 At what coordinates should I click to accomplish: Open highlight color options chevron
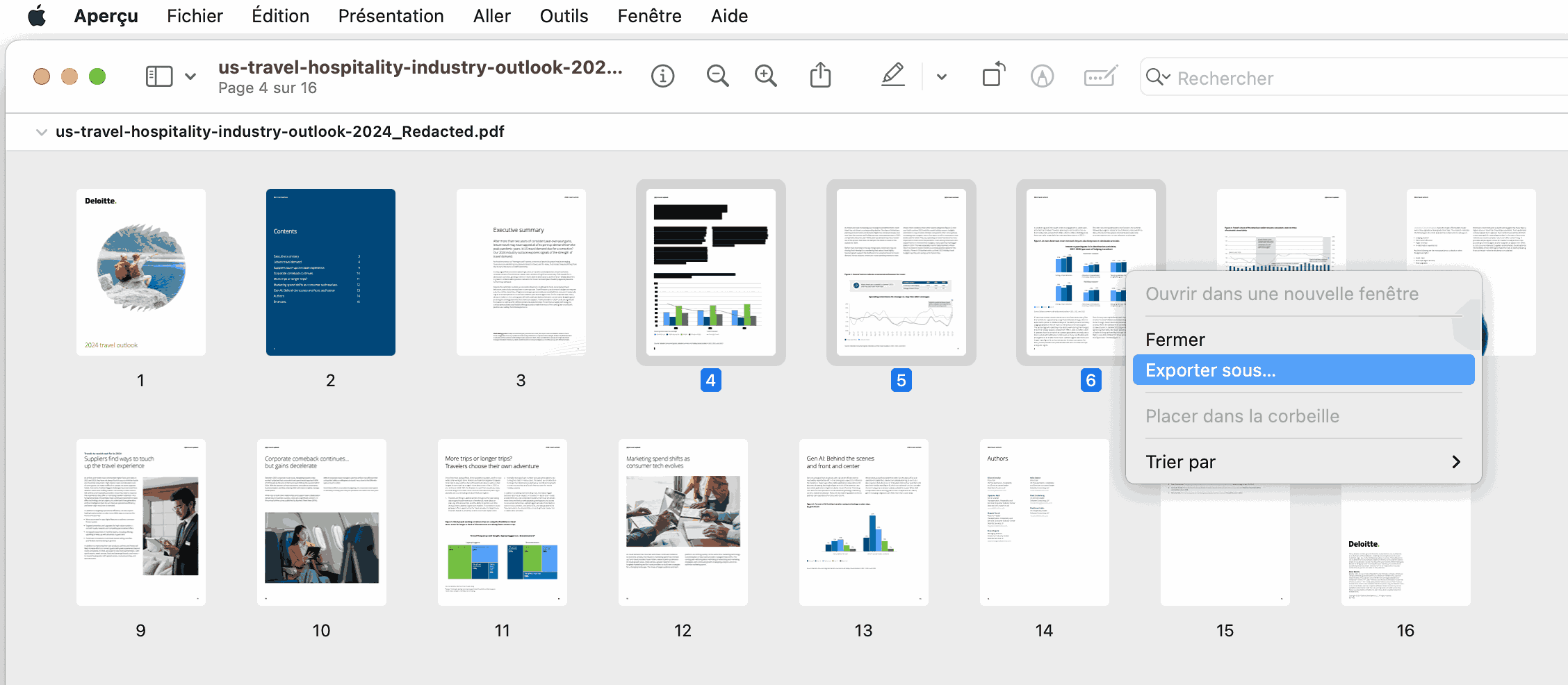pos(942,76)
